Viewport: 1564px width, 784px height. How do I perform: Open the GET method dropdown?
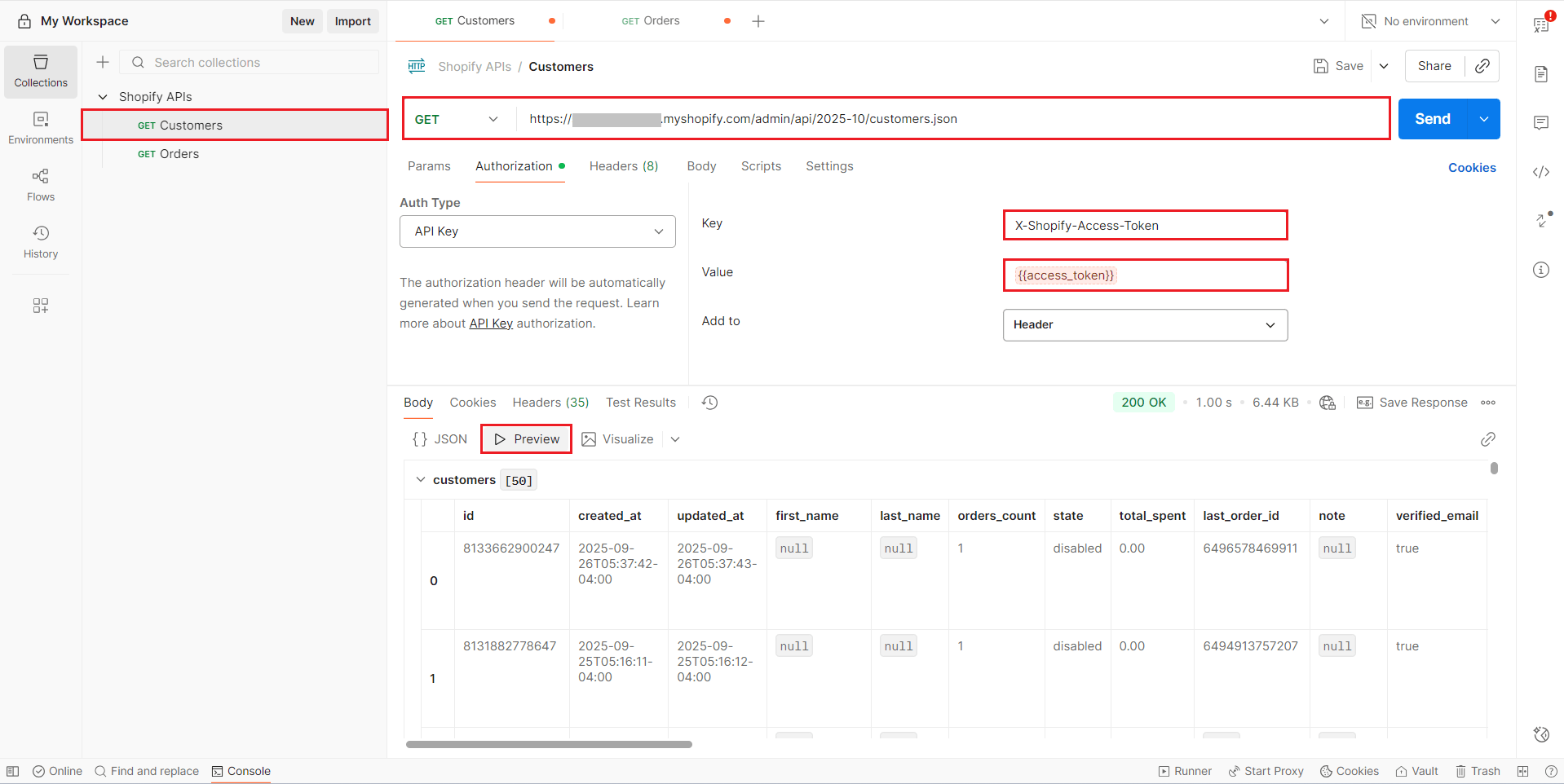[457, 119]
